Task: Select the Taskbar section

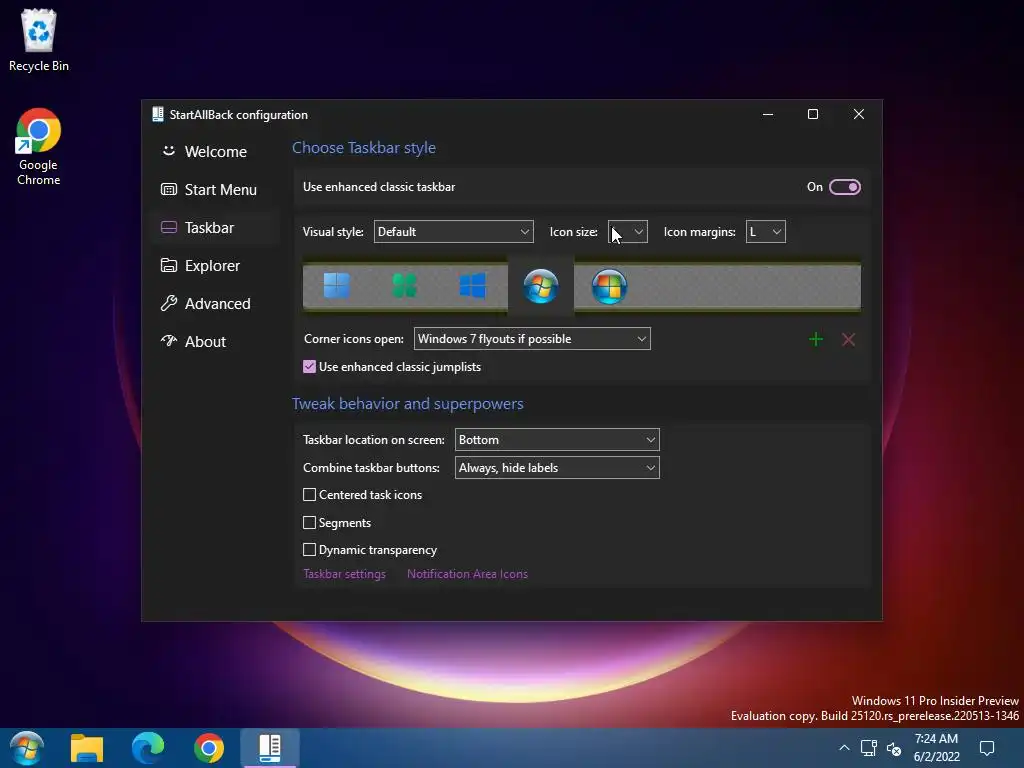Action: (215, 227)
